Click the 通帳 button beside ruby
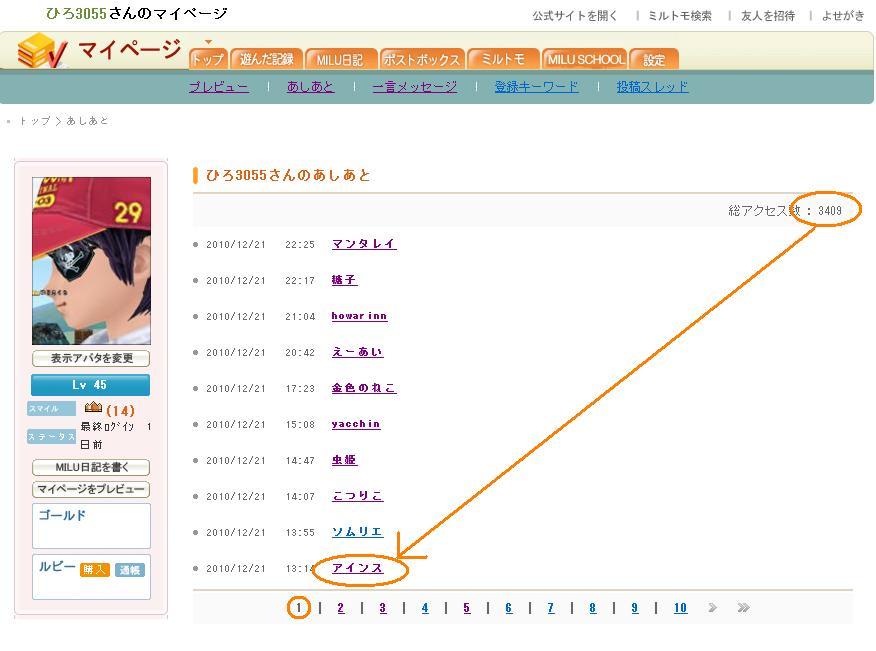Image resolution: width=876 pixels, height=651 pixels. (x=130, y=570)
